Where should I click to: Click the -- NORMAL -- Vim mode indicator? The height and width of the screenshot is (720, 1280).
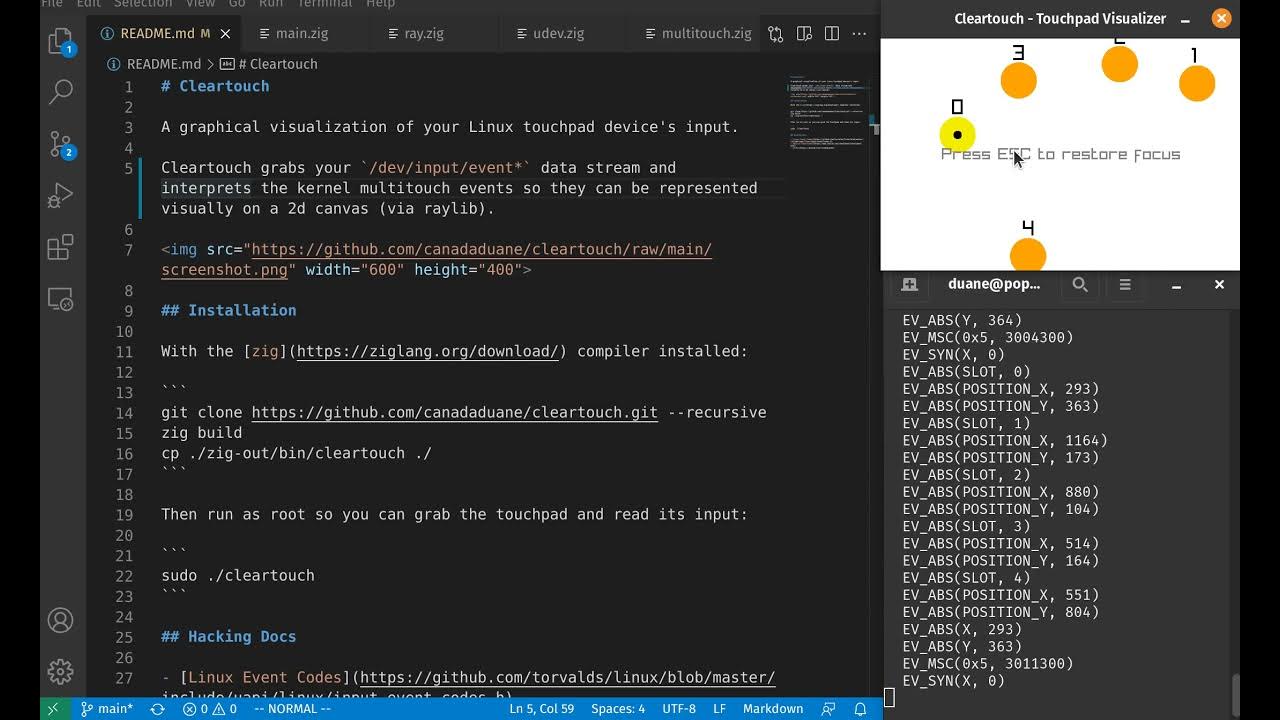pyautogui.click(x=292, y=709)
